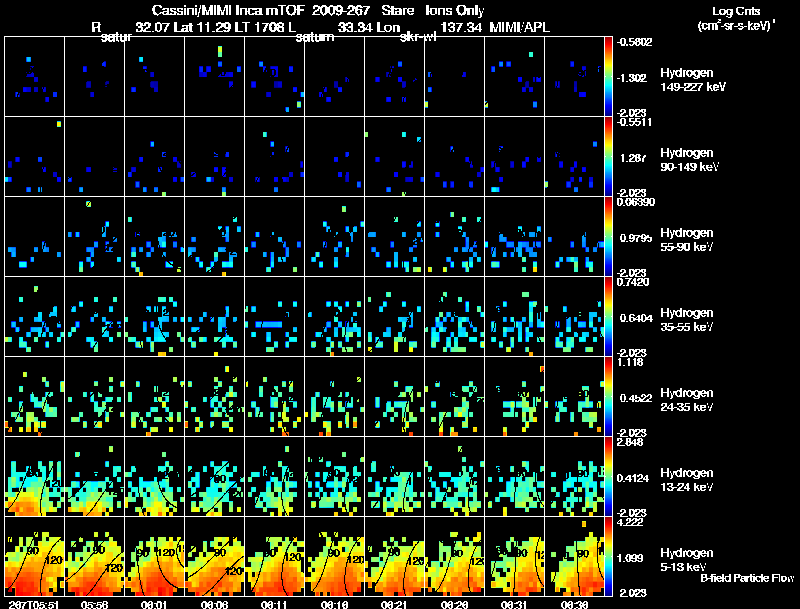The width and height of the screenshot is (800, 609).
Task: Click the 0.9795 colorbar midpoint value
Action: tap(636, 238)
